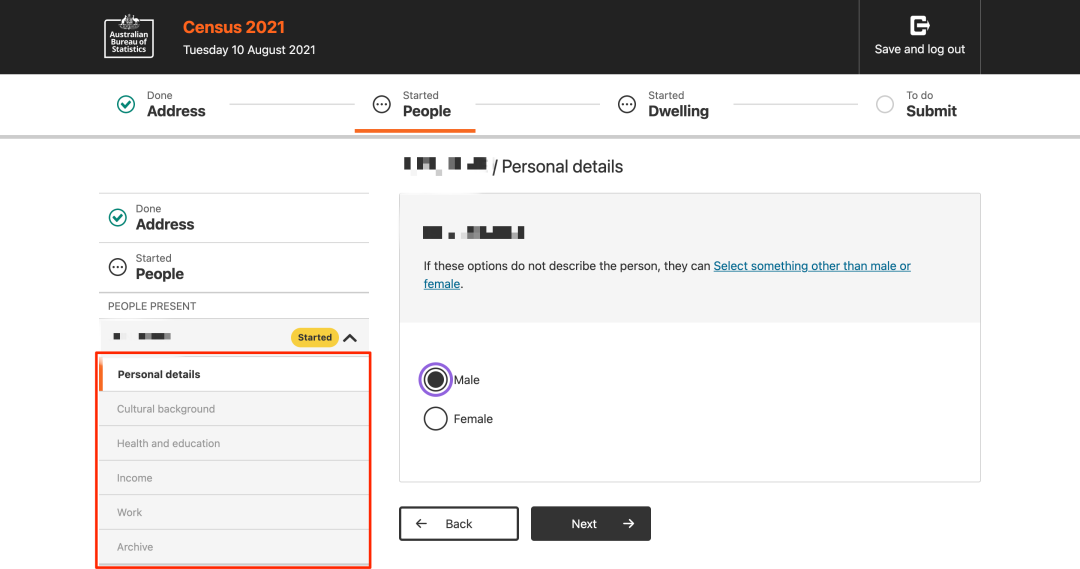
Task: Click the yellow Started status badge
Action: point(314,338)
